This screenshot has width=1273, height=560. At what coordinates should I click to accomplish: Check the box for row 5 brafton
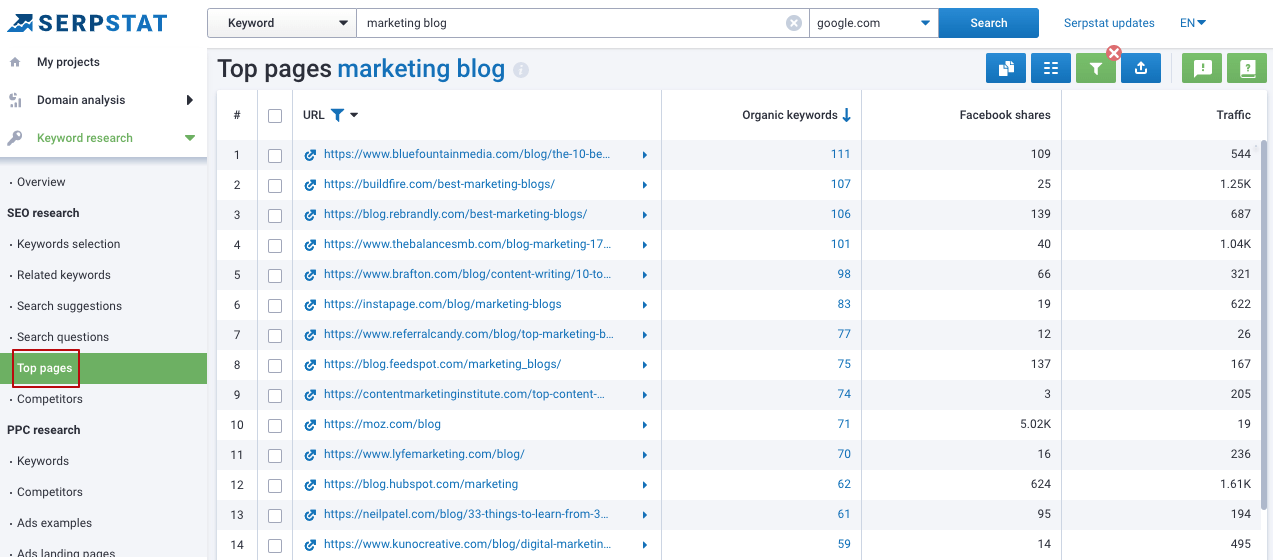(x=275, y=275)
